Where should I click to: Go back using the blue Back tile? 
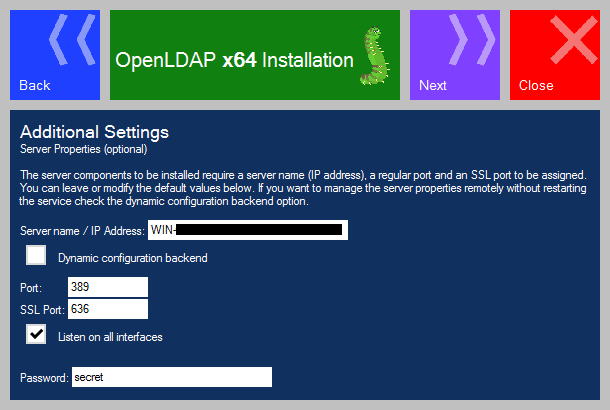point(55,55)
